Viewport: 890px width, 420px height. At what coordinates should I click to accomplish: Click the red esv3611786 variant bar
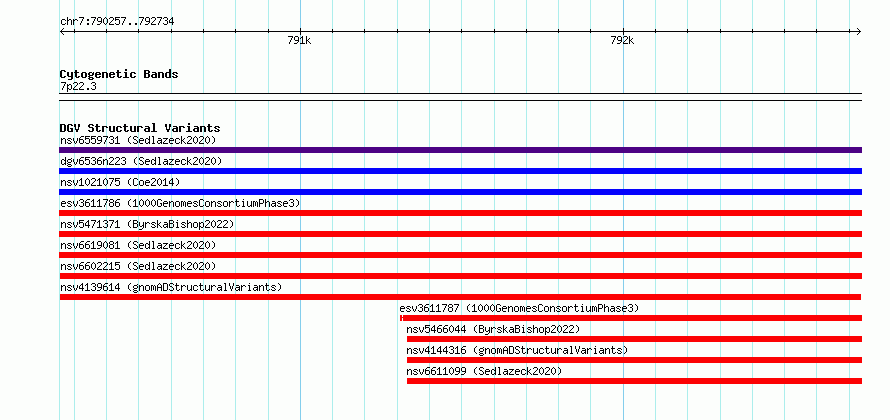pos(460,213)
